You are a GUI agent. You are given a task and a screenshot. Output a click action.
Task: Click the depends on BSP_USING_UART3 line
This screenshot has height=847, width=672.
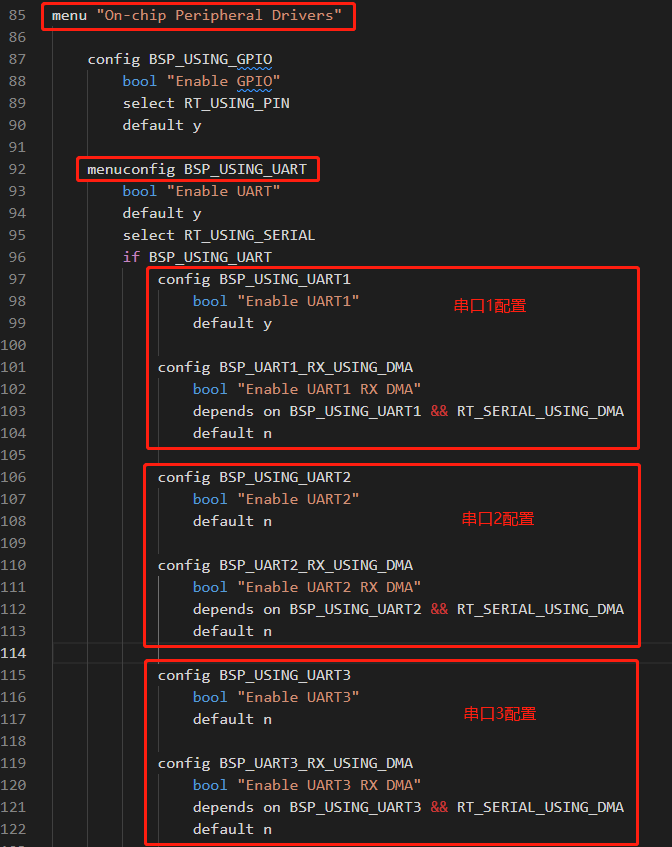pyautogui.click(x=408, y=808)
